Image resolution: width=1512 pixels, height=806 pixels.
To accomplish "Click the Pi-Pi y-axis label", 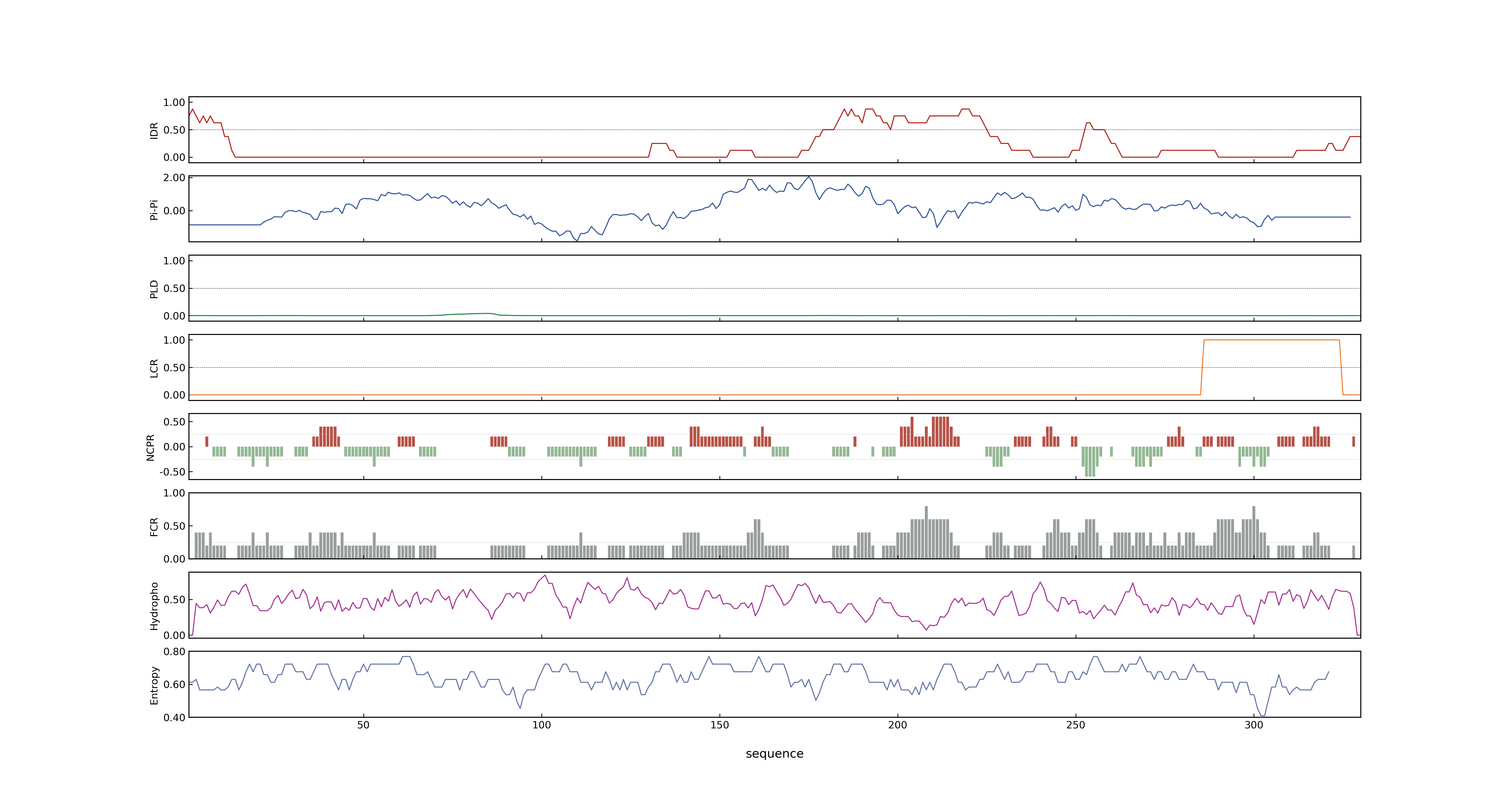I will tap(154, 209).
